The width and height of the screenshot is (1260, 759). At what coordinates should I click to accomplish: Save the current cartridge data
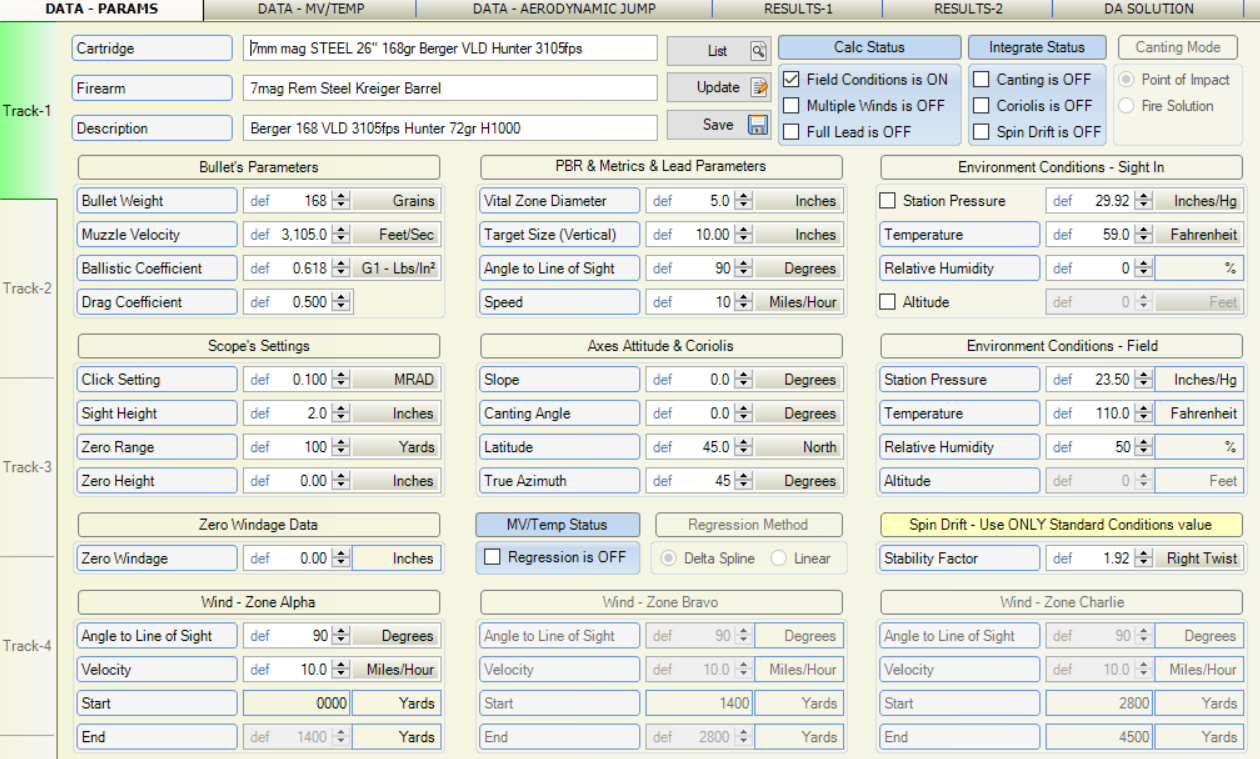[718, 125]
